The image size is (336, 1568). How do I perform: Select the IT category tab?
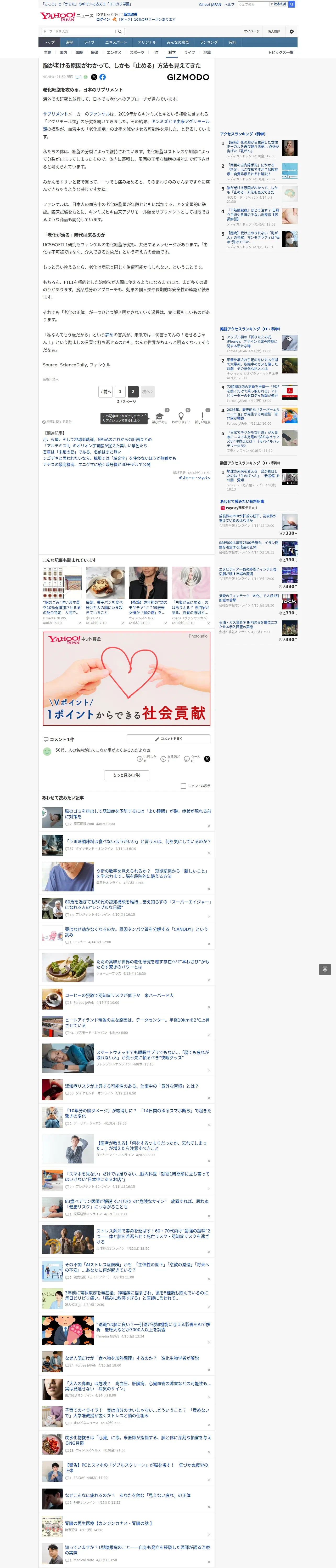(x=156, y=52)
